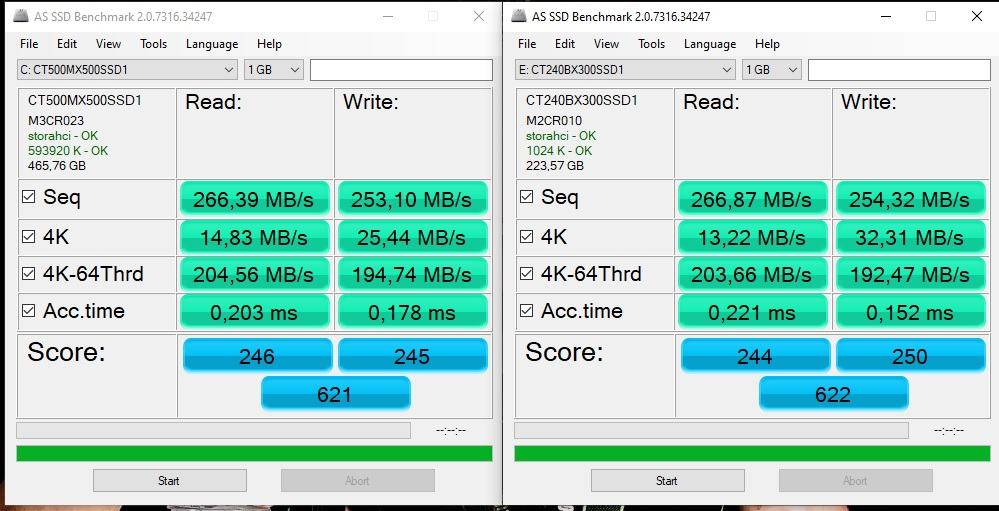The image size is (999, 511).
Task: Toggle Acc.time checkbox in right window
Action: (x=526, y=311)
